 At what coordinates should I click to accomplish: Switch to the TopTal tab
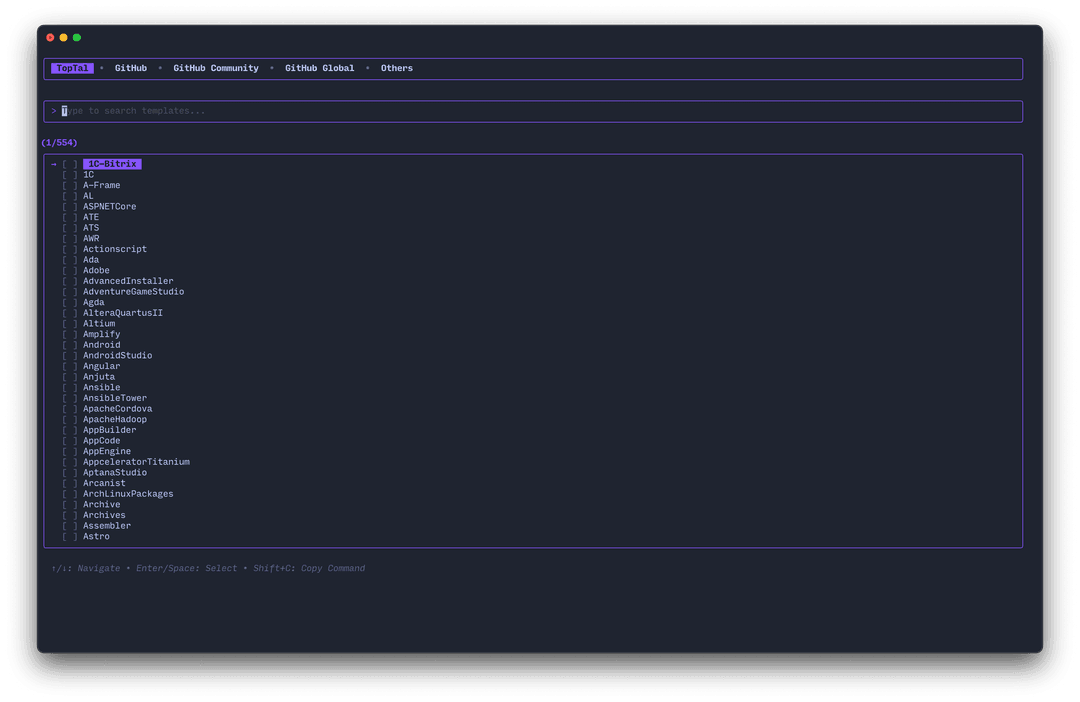pyautogui.click(x=72, y=68)
